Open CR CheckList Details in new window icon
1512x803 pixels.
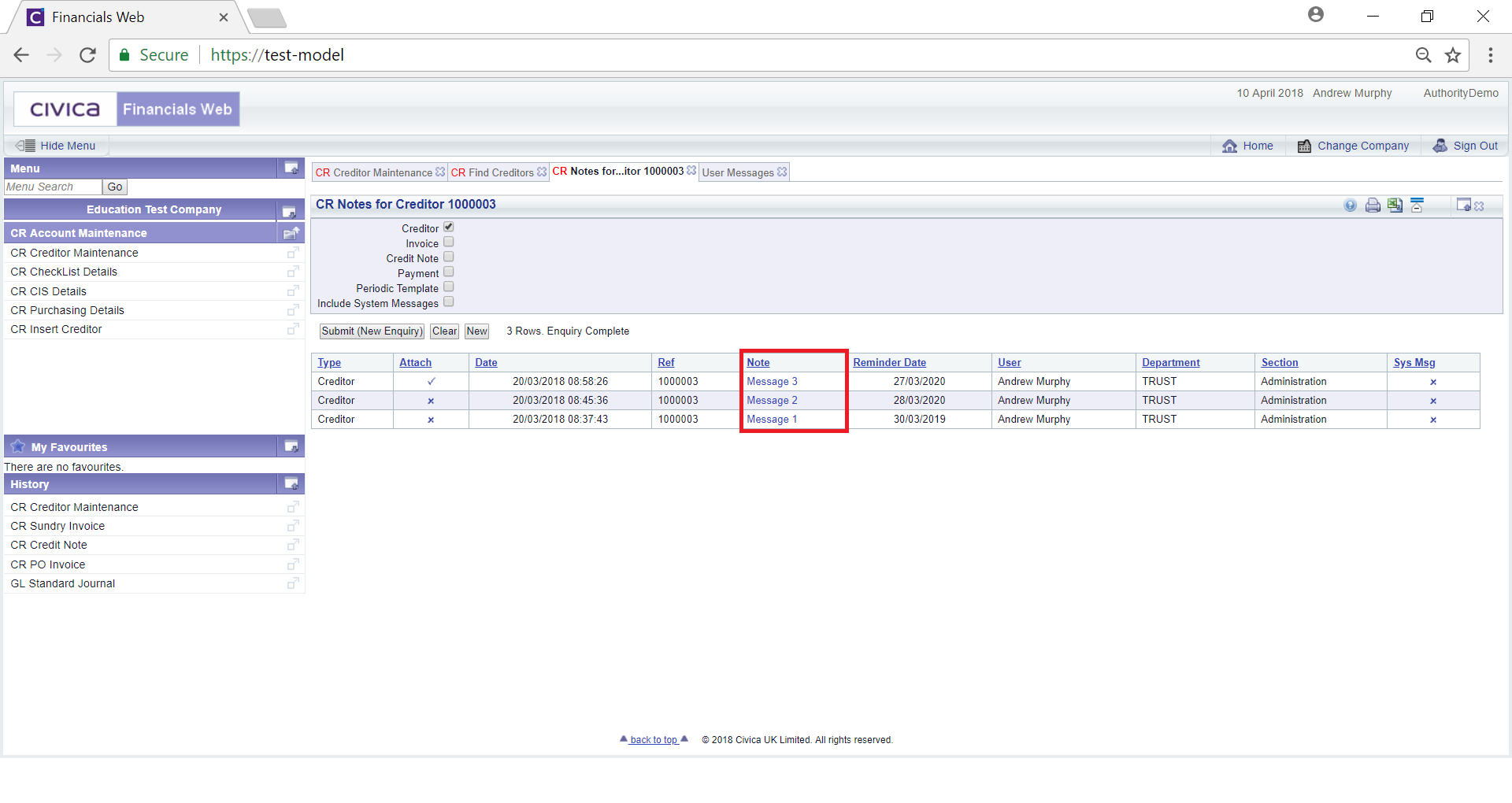[x=293, y=272]
